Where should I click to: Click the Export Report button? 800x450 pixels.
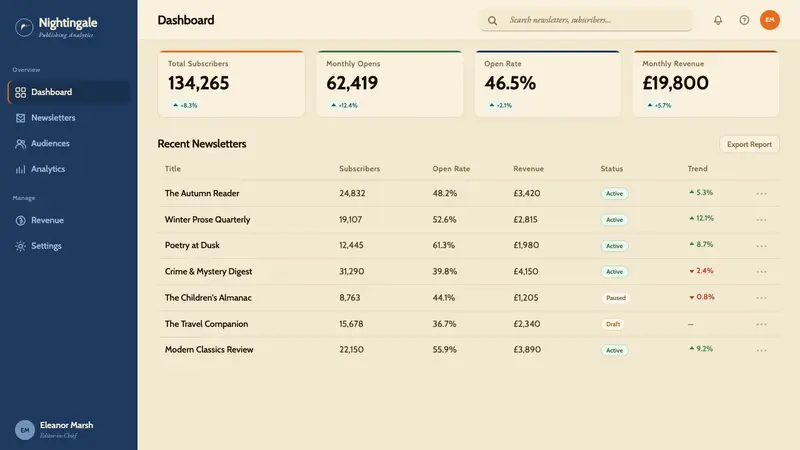pyautogui.click(x=749, y=144)
